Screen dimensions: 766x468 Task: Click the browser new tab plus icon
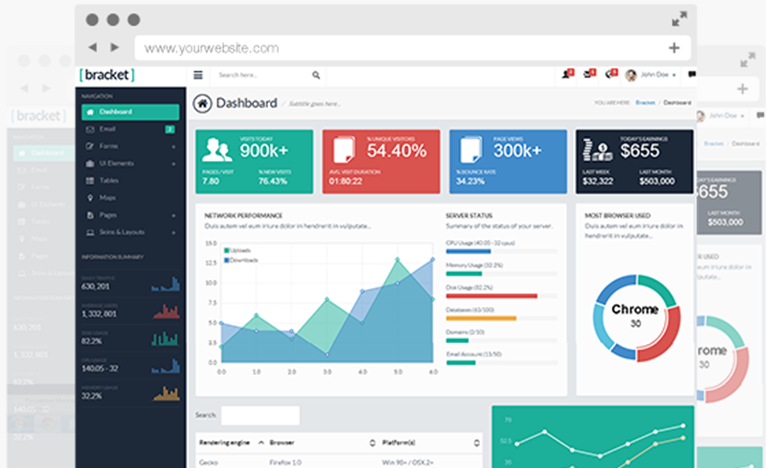tap(674, 47)
